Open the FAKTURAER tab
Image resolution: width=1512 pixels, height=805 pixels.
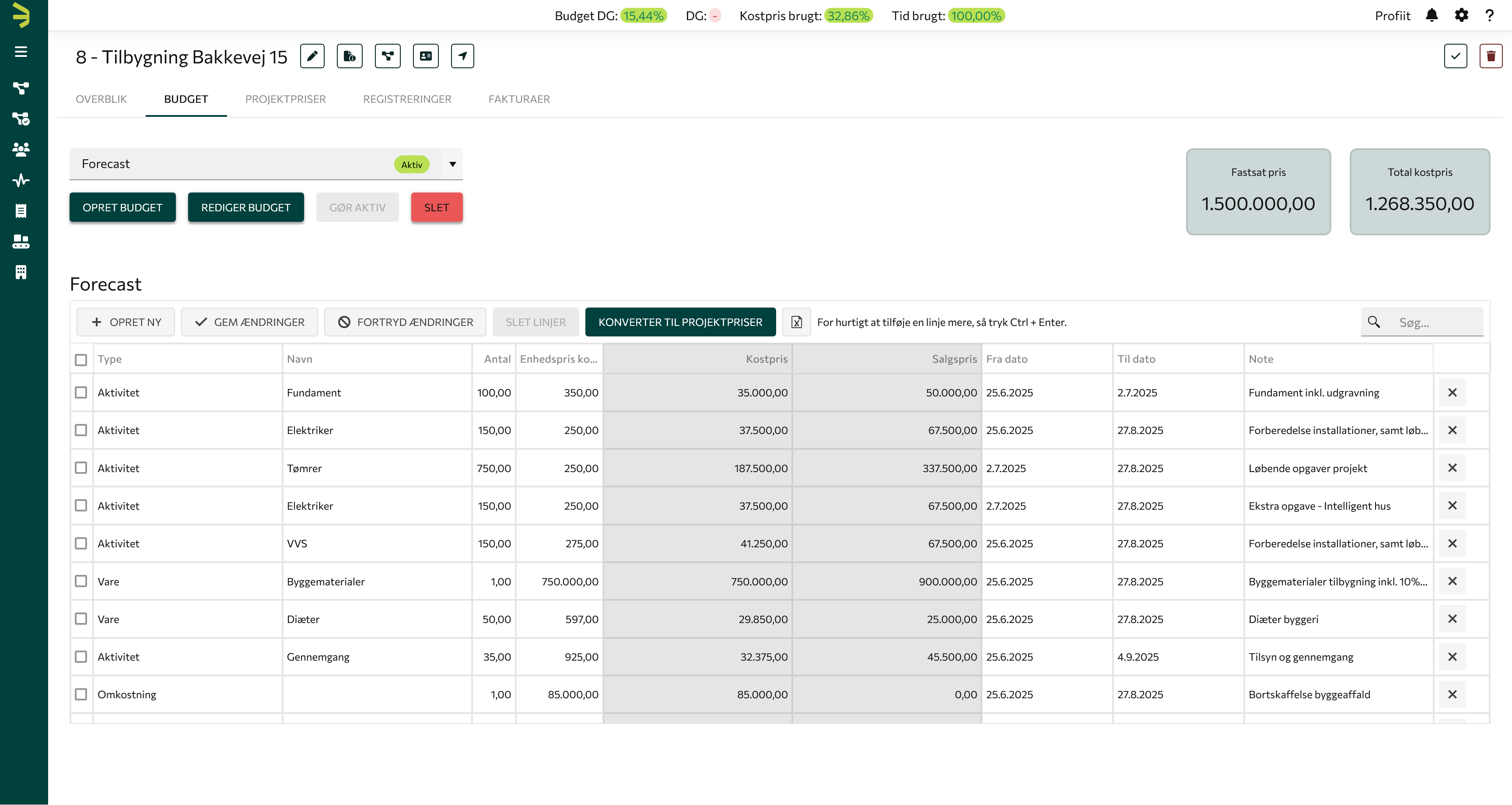[519, 99]
